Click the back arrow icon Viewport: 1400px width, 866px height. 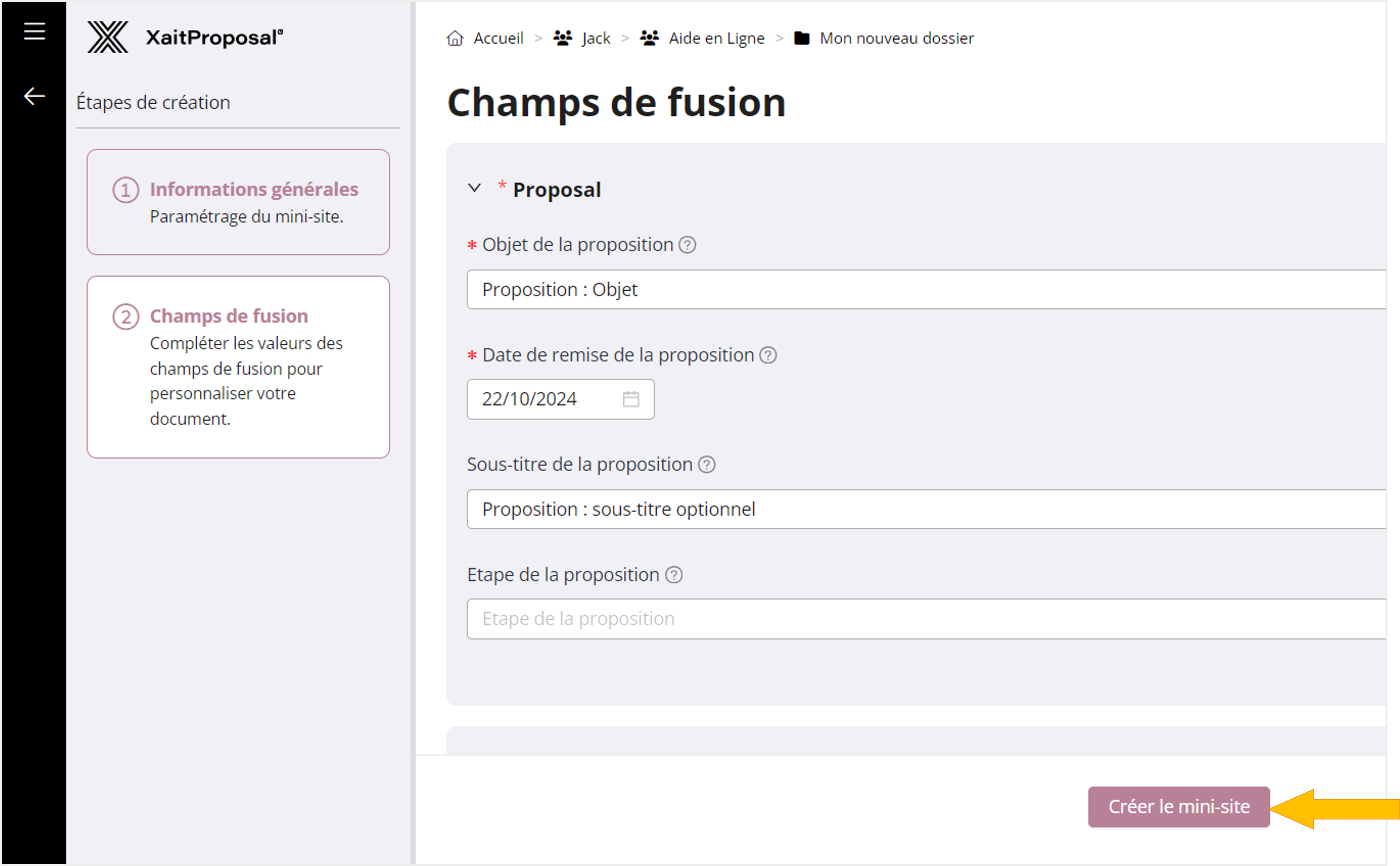[34, 96]
